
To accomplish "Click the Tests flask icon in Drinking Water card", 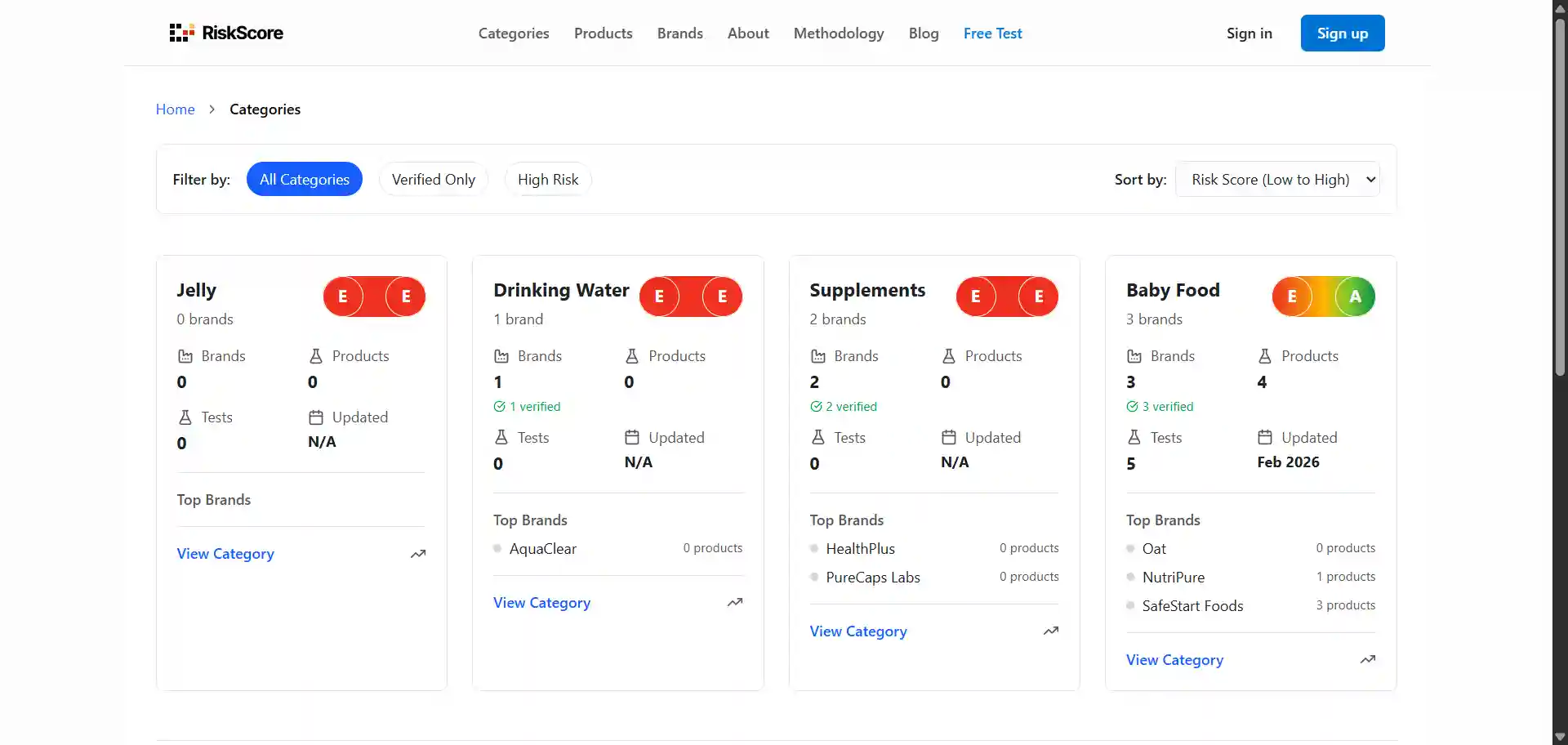I will pyautogui.click(x=501, y=438).
